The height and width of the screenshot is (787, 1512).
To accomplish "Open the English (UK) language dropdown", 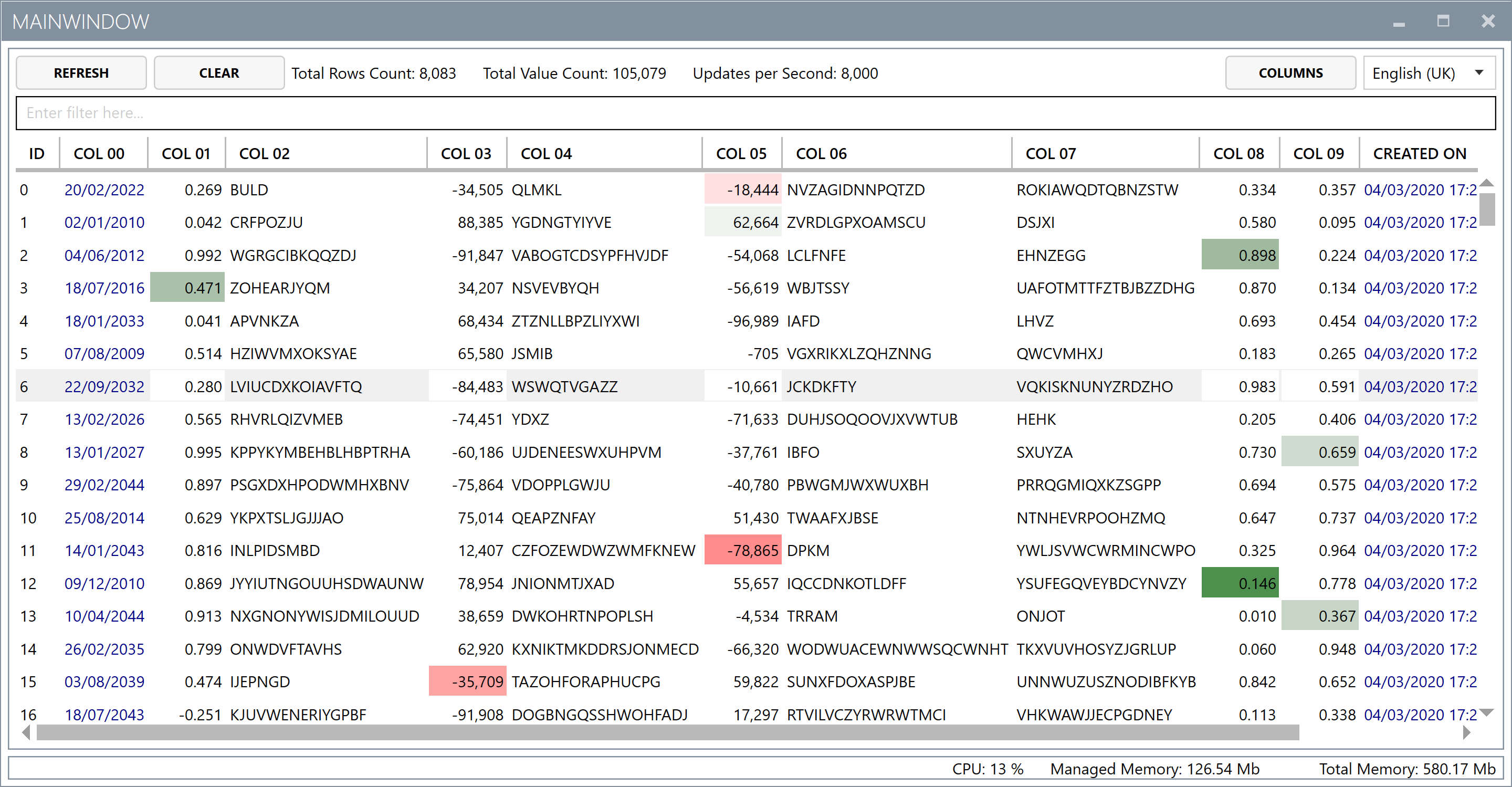I will (x=1427, y=73).
